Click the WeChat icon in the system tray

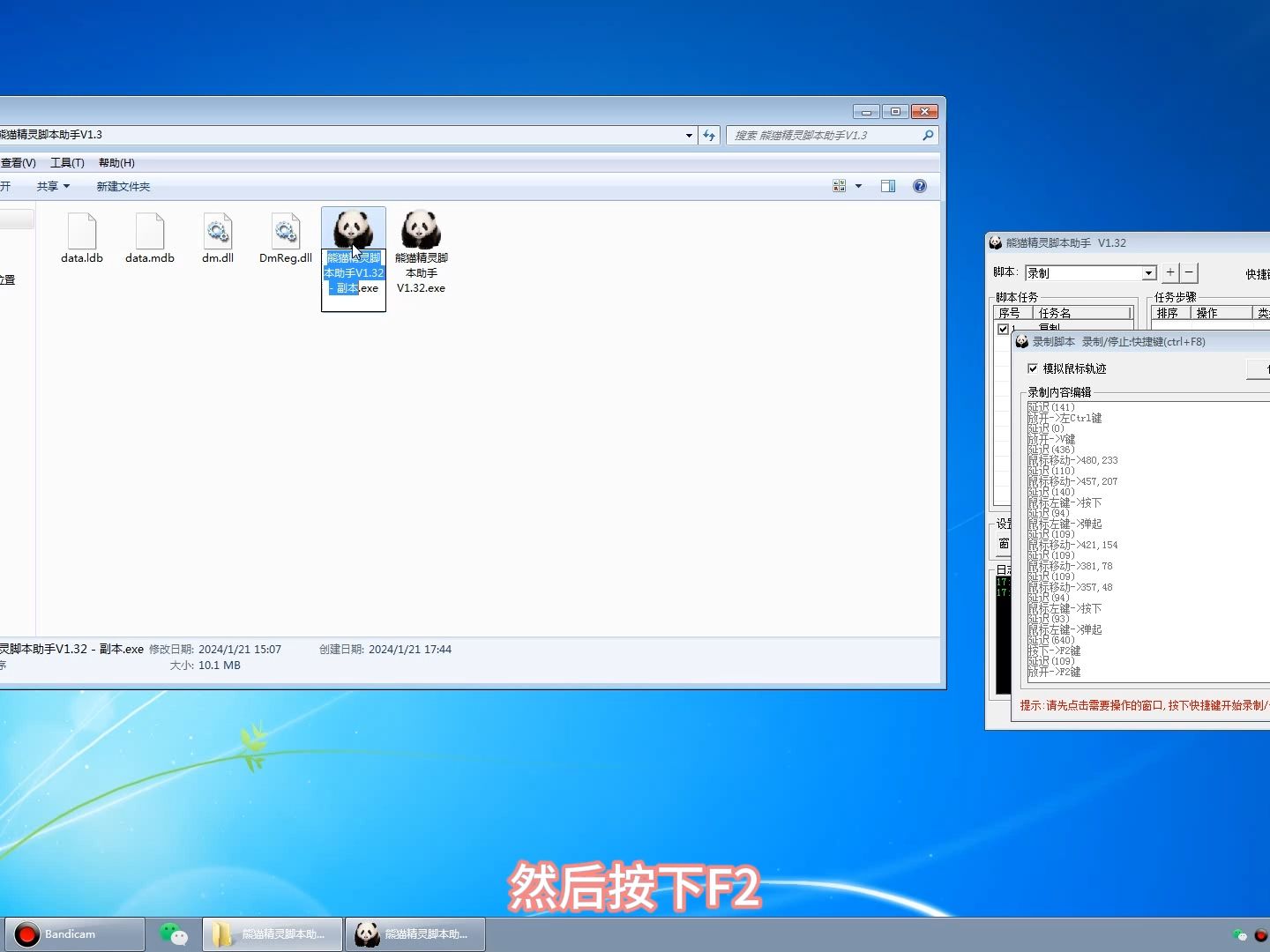click(1239, 935)
